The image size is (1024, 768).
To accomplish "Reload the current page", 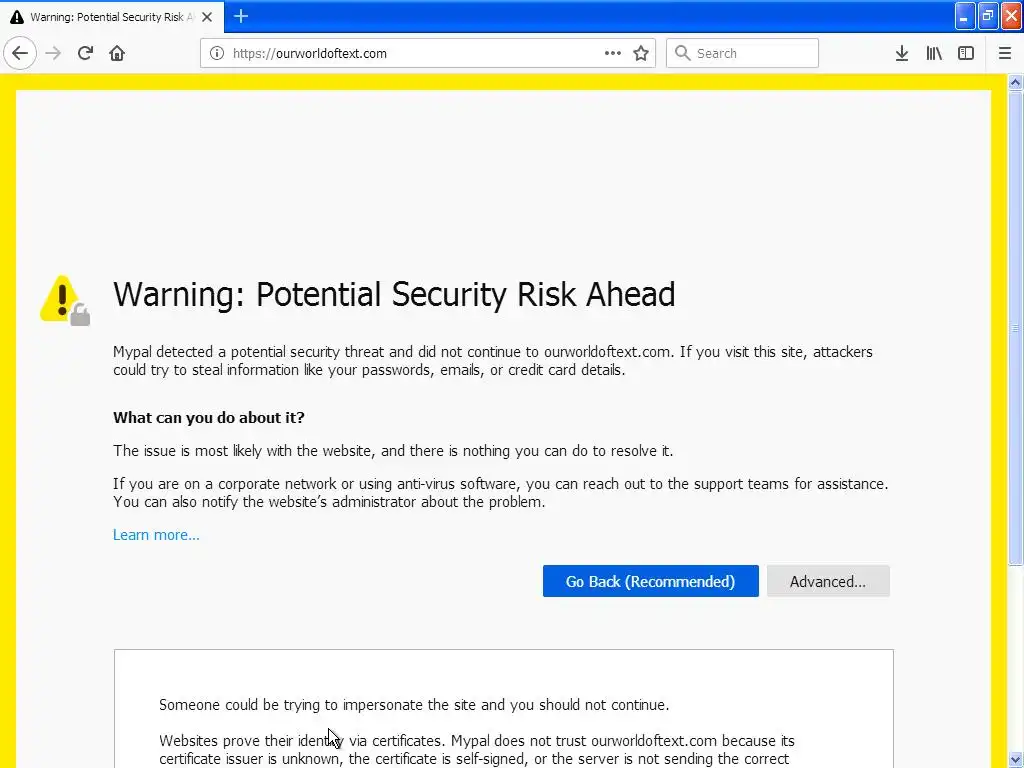I will click(x=85, y=53).
